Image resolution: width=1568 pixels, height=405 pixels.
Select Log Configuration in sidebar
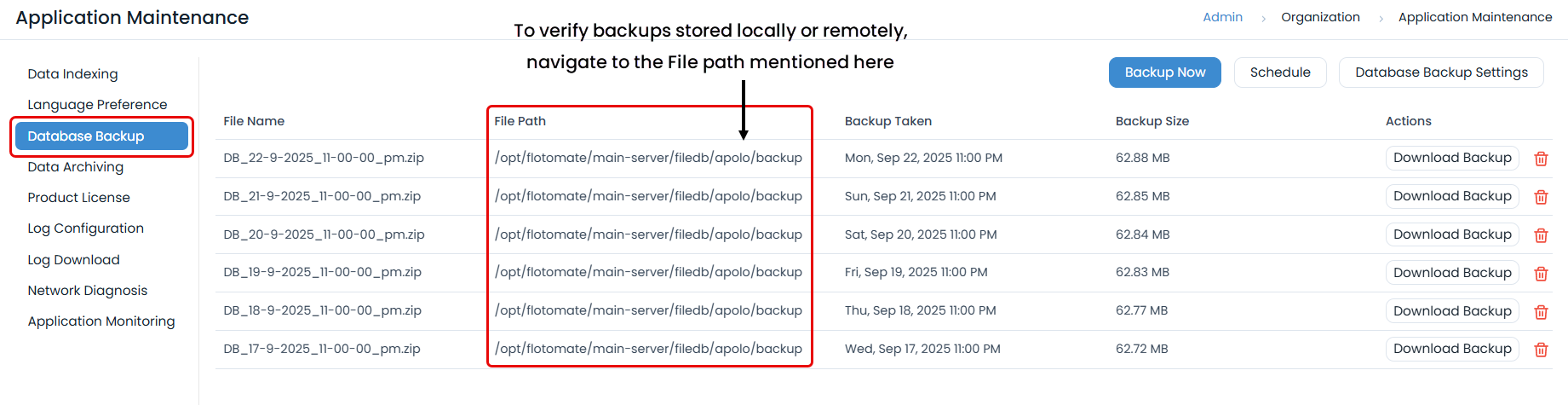click(85, 229)
